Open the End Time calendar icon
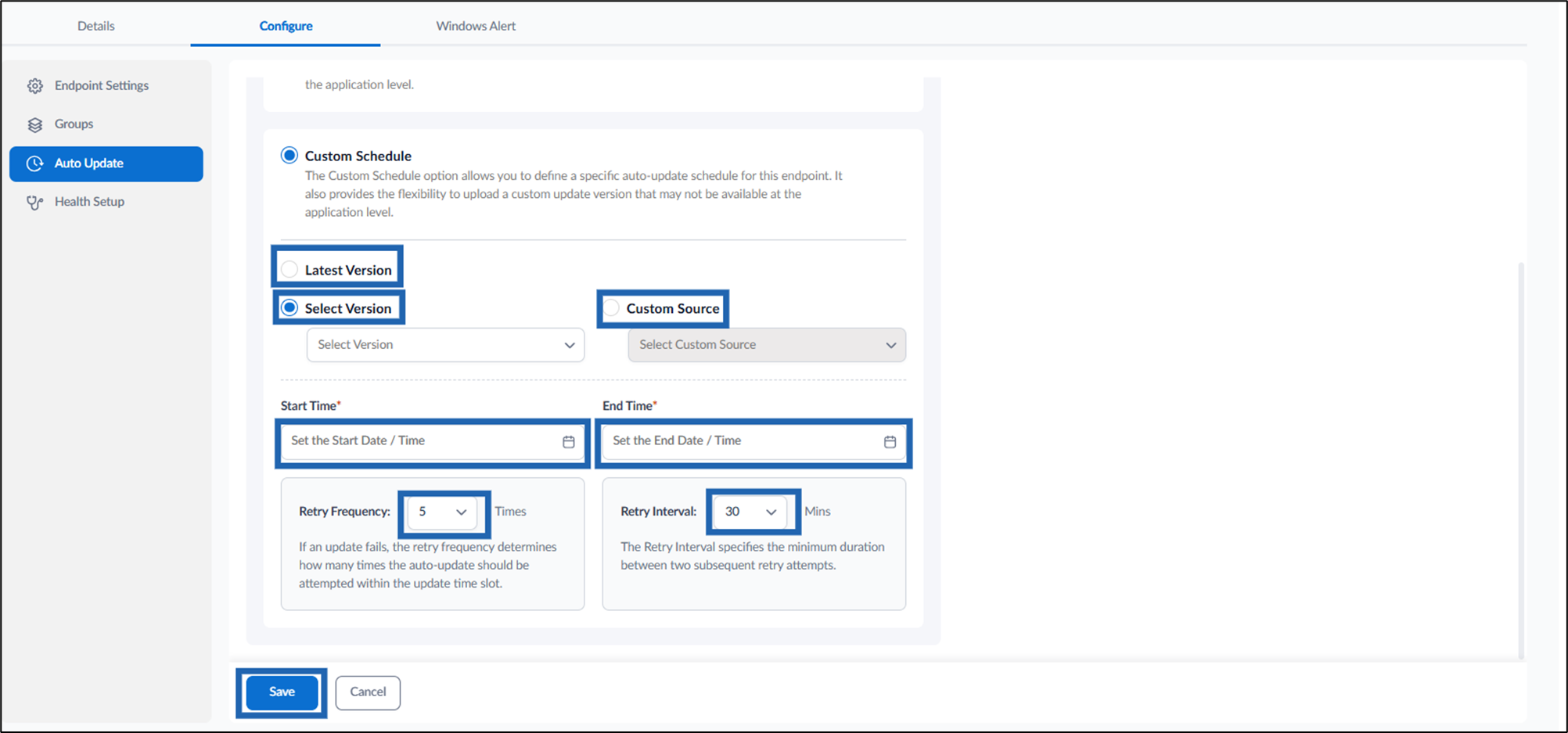 point(890,442)
